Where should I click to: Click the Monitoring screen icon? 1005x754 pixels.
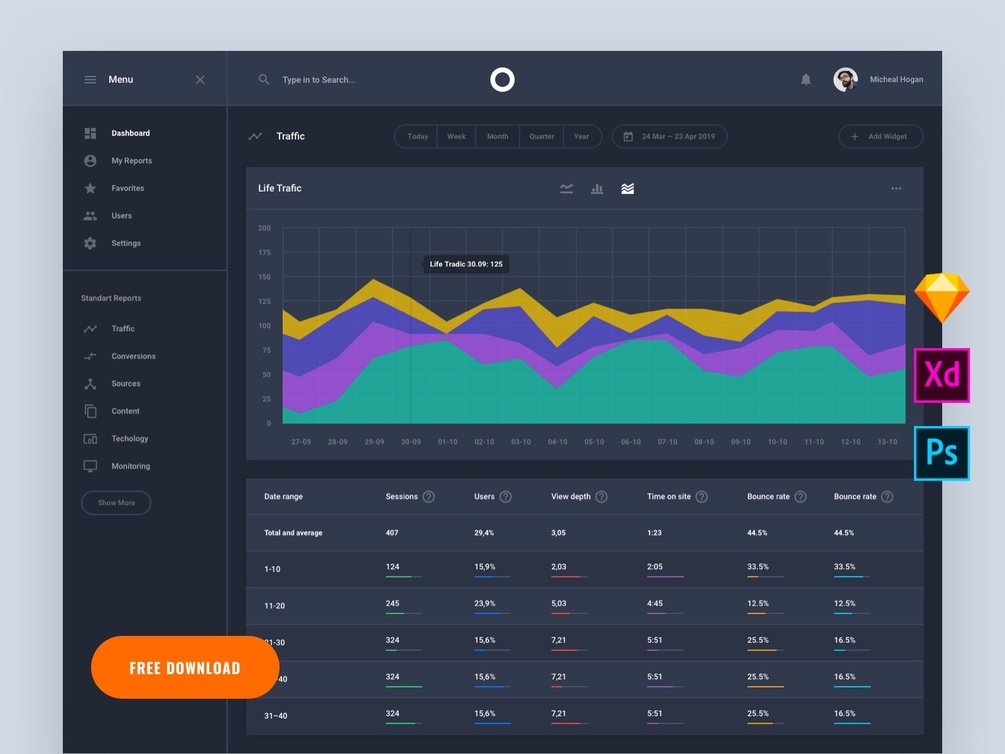[x=90, y=466]
